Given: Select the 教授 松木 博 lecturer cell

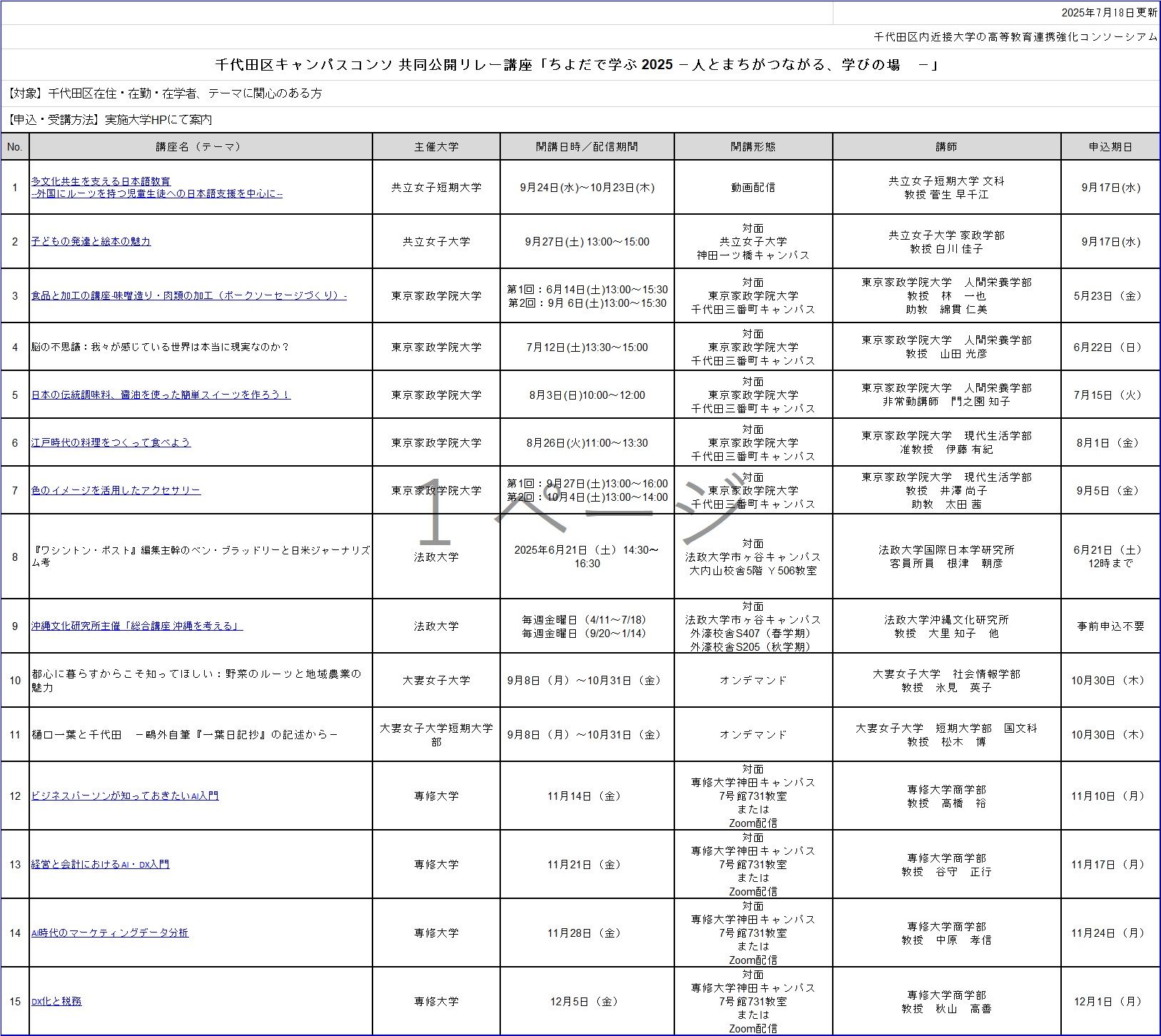Looking at the screenshot, I should 946,734.
